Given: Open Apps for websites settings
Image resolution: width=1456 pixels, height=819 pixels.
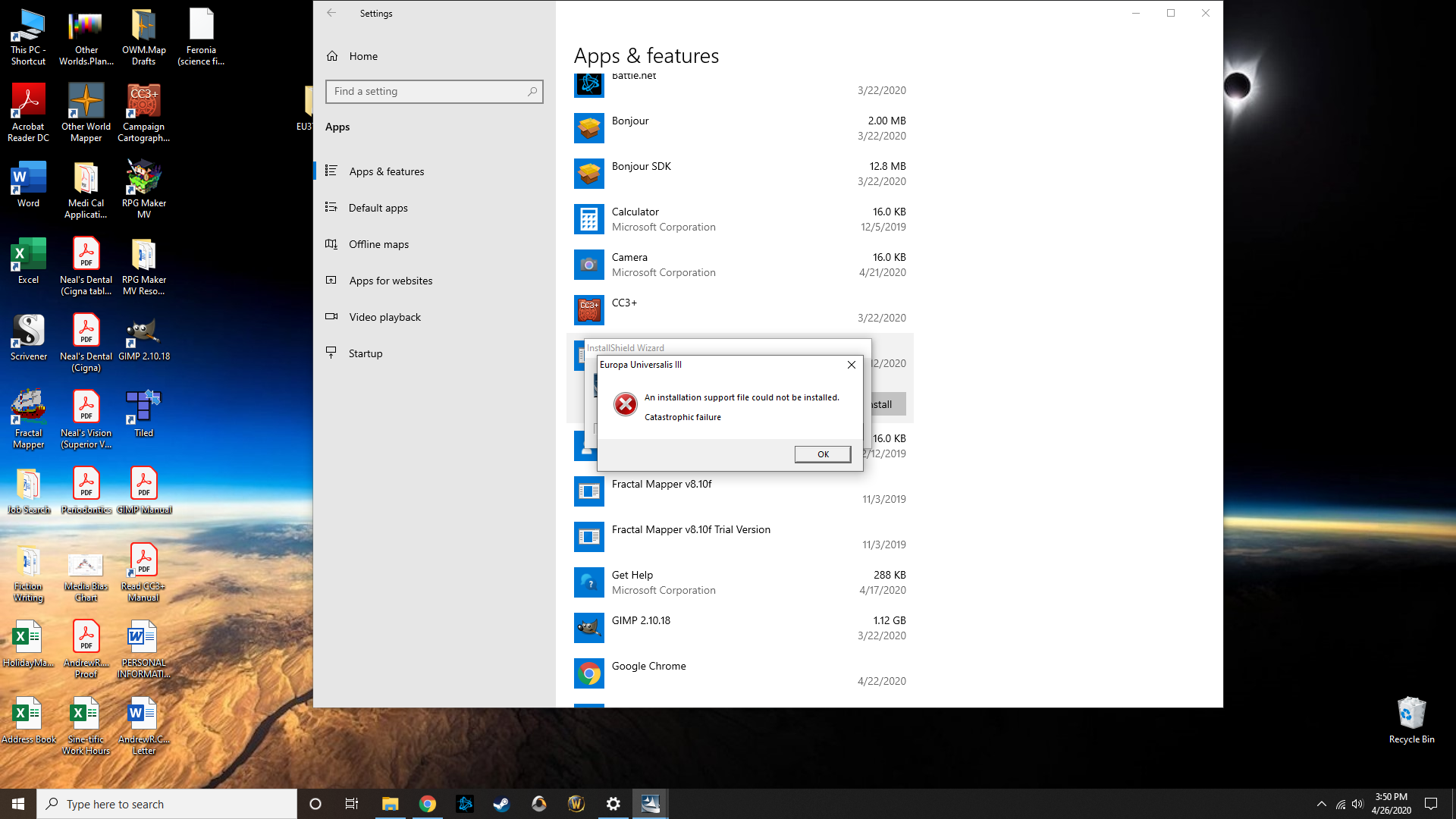Looking at the screenshot, I should 435,281.
